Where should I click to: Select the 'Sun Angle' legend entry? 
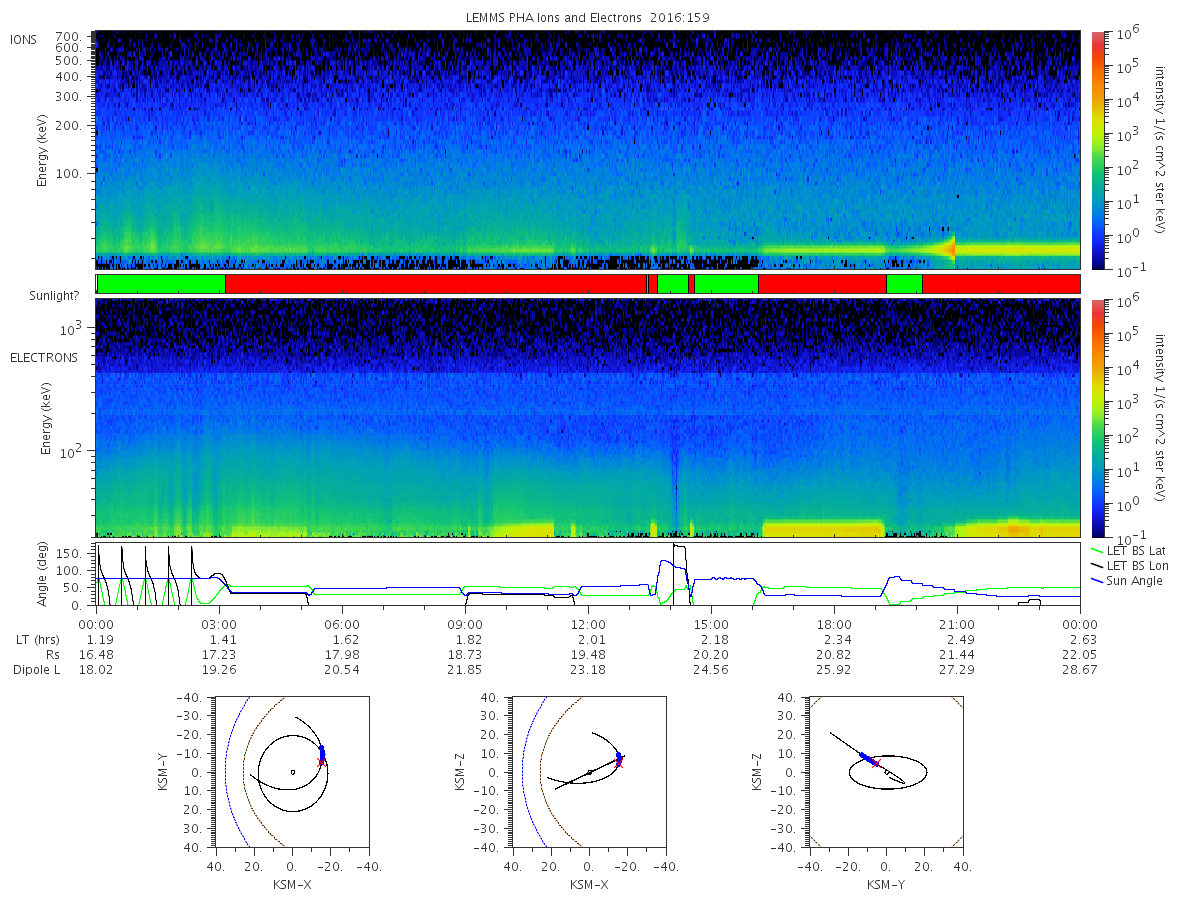point(1129,581)
